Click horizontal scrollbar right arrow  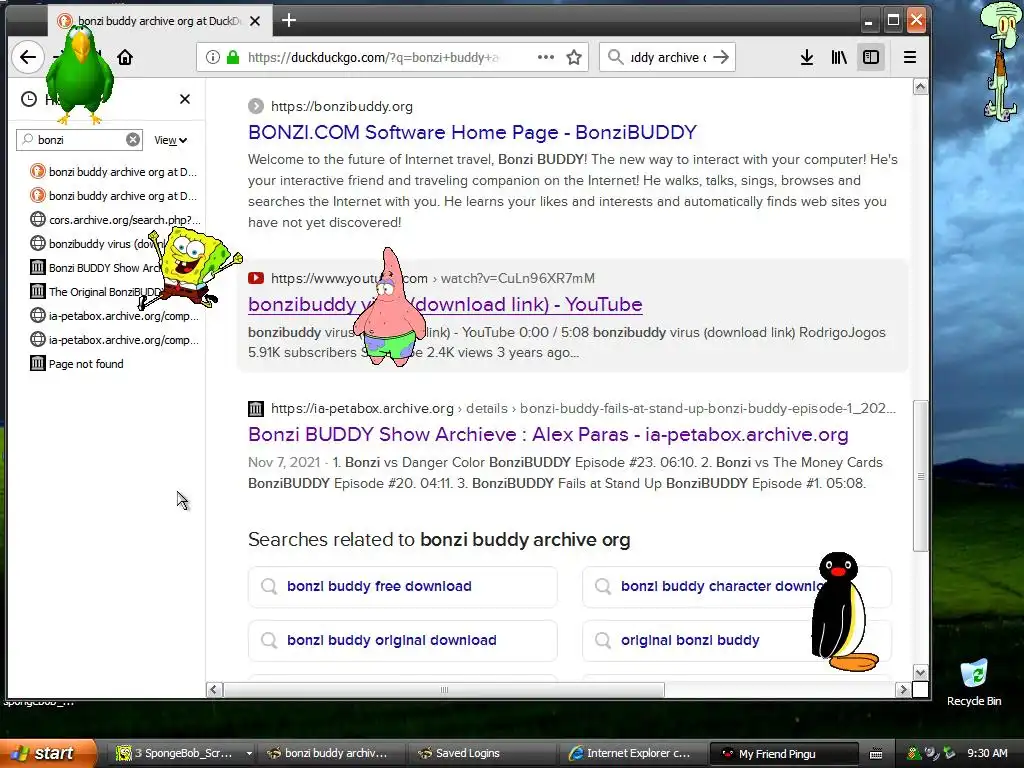tap(903, 690)
